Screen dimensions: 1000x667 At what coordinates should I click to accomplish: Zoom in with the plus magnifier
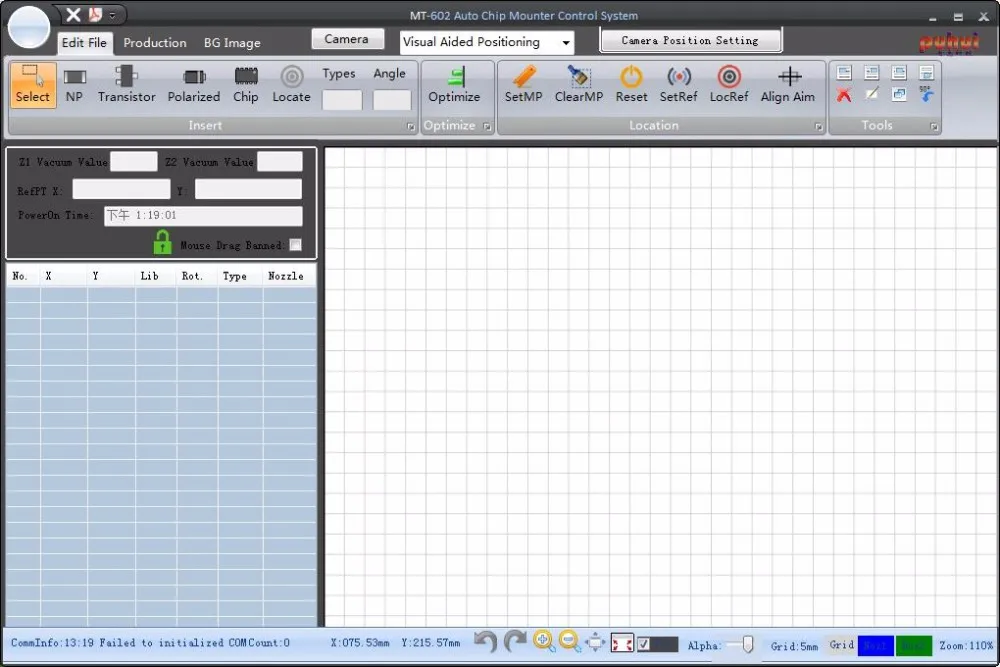click(x=544, y=641)
